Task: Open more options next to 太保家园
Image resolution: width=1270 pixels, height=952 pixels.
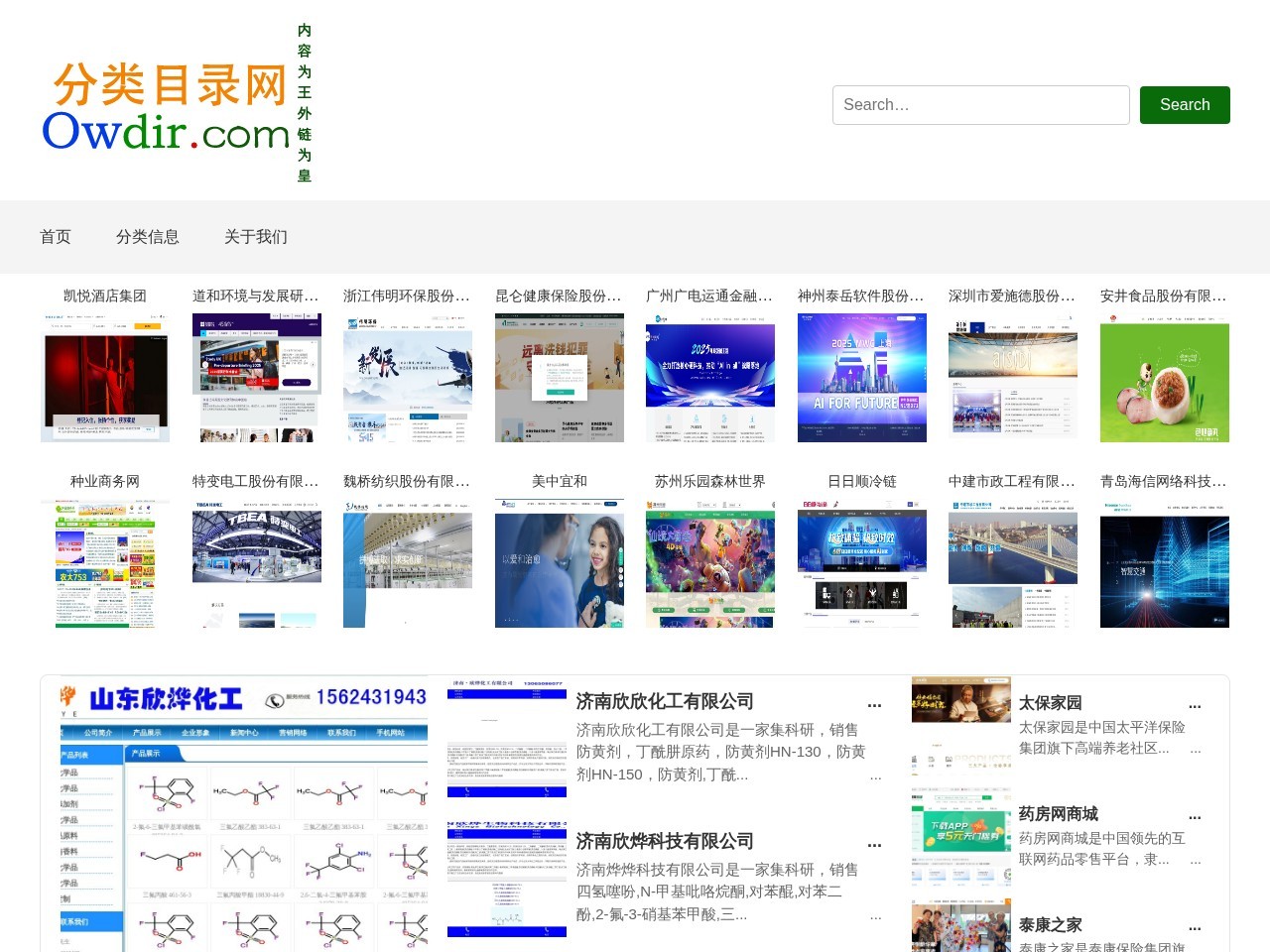Action: [1195, 703]
